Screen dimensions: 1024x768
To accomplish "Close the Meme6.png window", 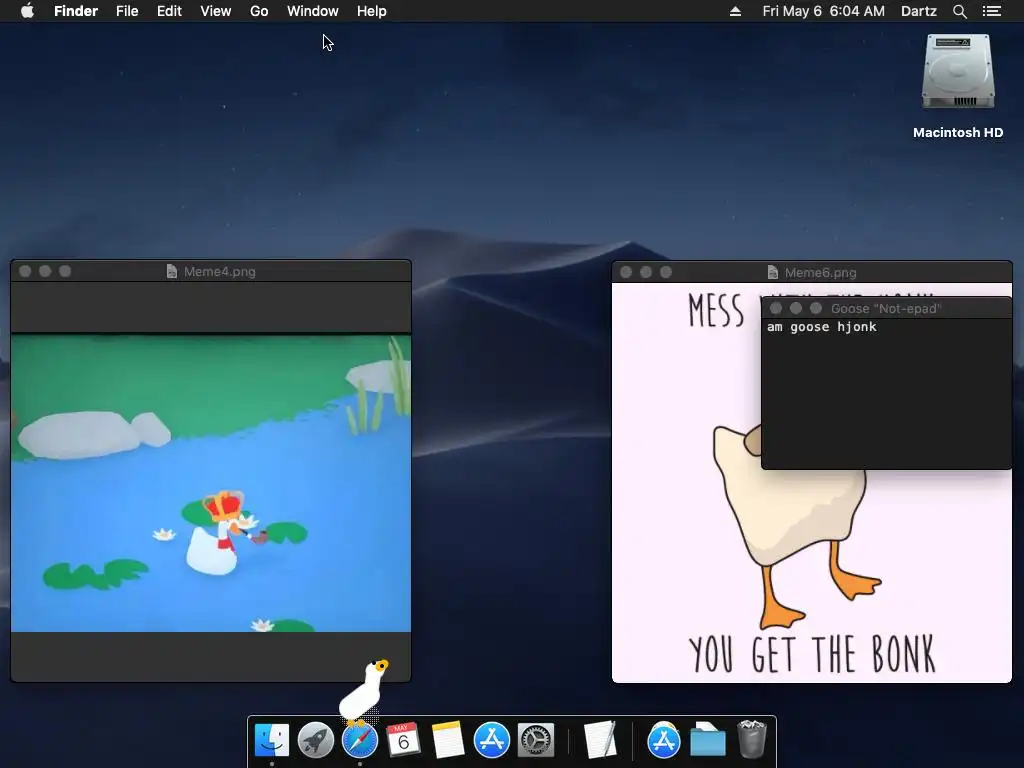I will (626, 272).
